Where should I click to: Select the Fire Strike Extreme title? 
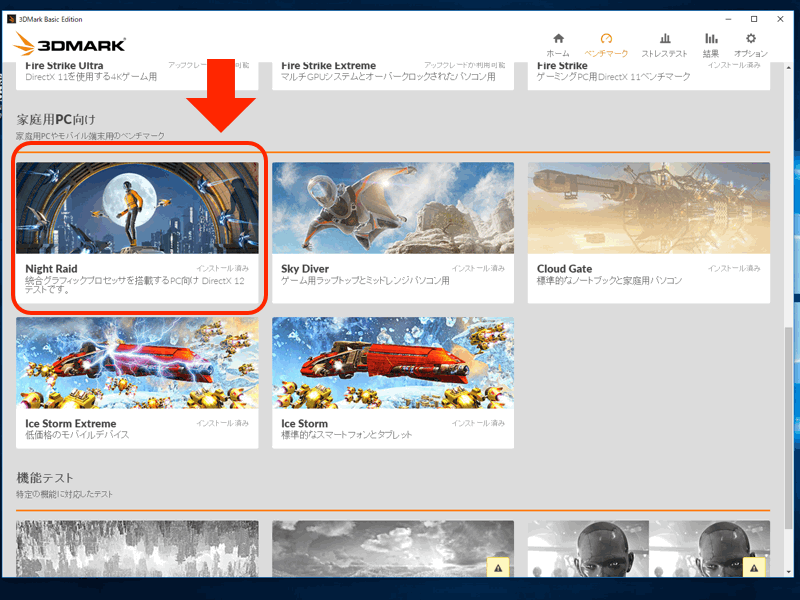pyautogui.click(x=329, y=66)
